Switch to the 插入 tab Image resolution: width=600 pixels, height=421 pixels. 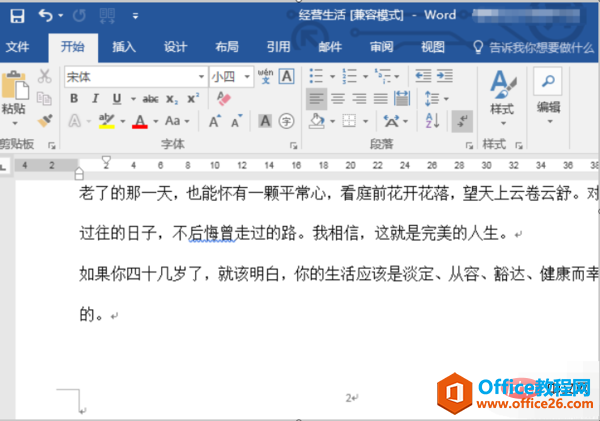coord(124,47)
